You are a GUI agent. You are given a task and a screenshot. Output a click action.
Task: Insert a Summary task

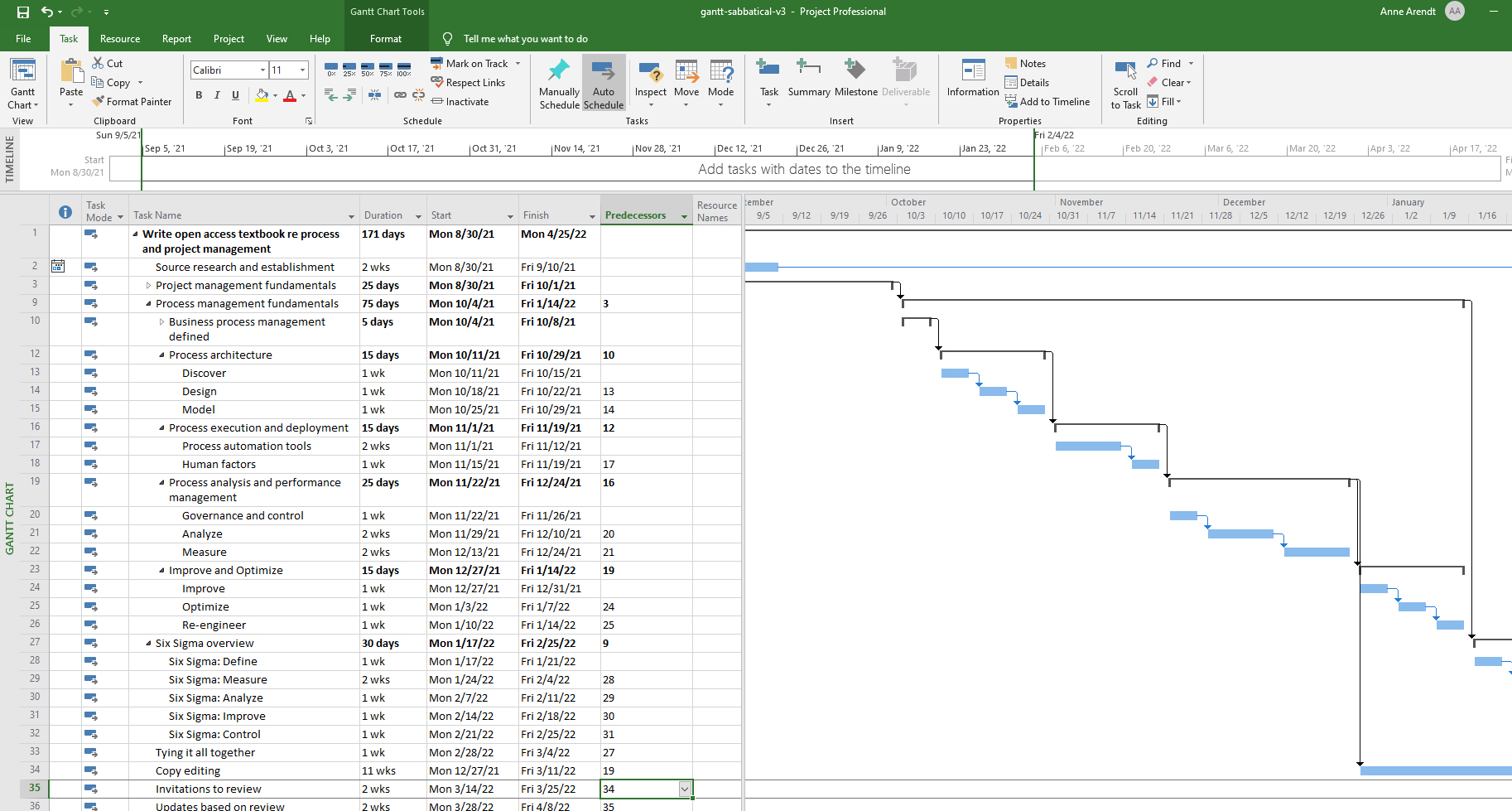(x=808, y=80)
